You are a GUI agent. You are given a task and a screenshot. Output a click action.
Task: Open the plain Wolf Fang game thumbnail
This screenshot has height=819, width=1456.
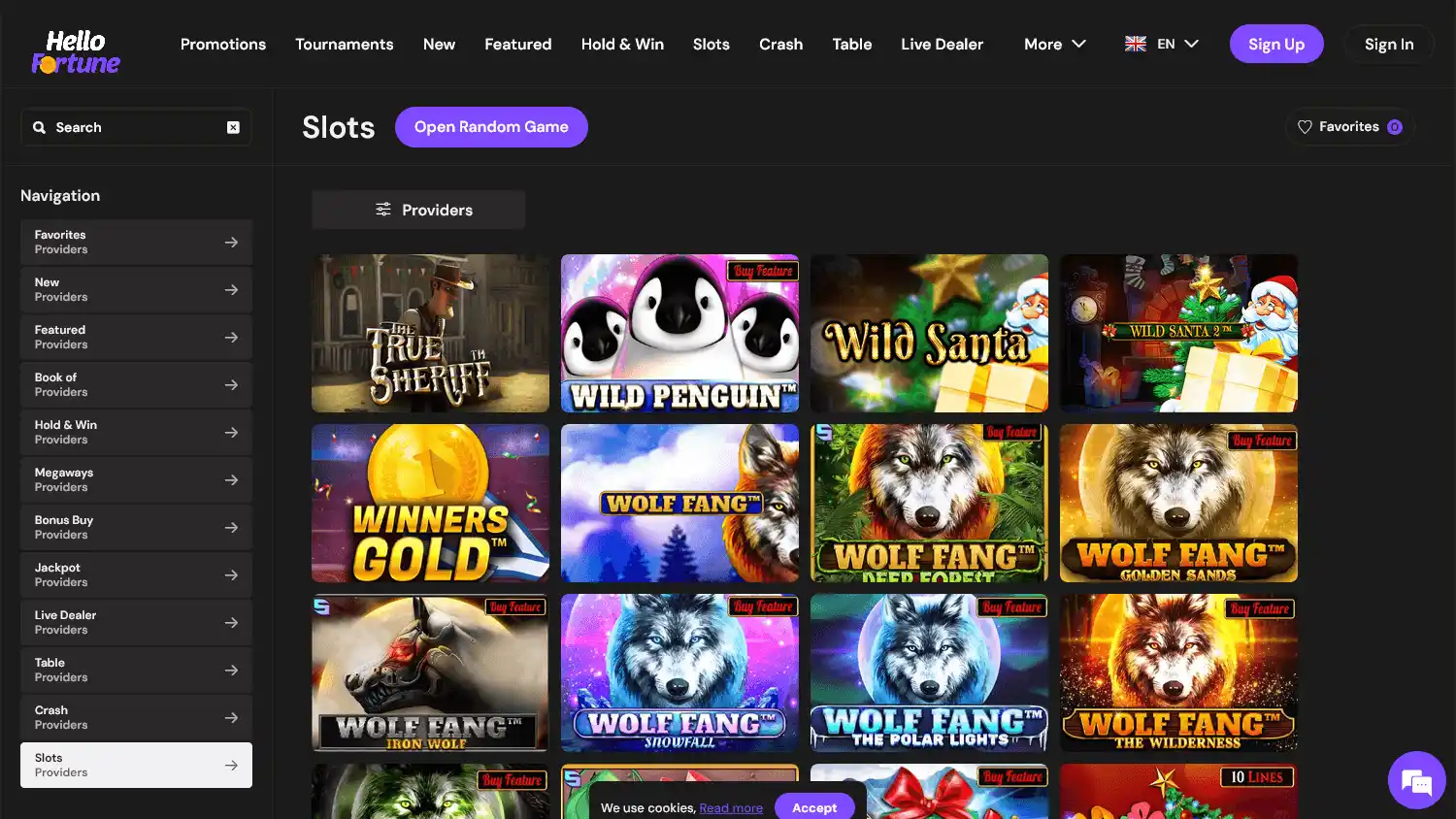(679, 504)
